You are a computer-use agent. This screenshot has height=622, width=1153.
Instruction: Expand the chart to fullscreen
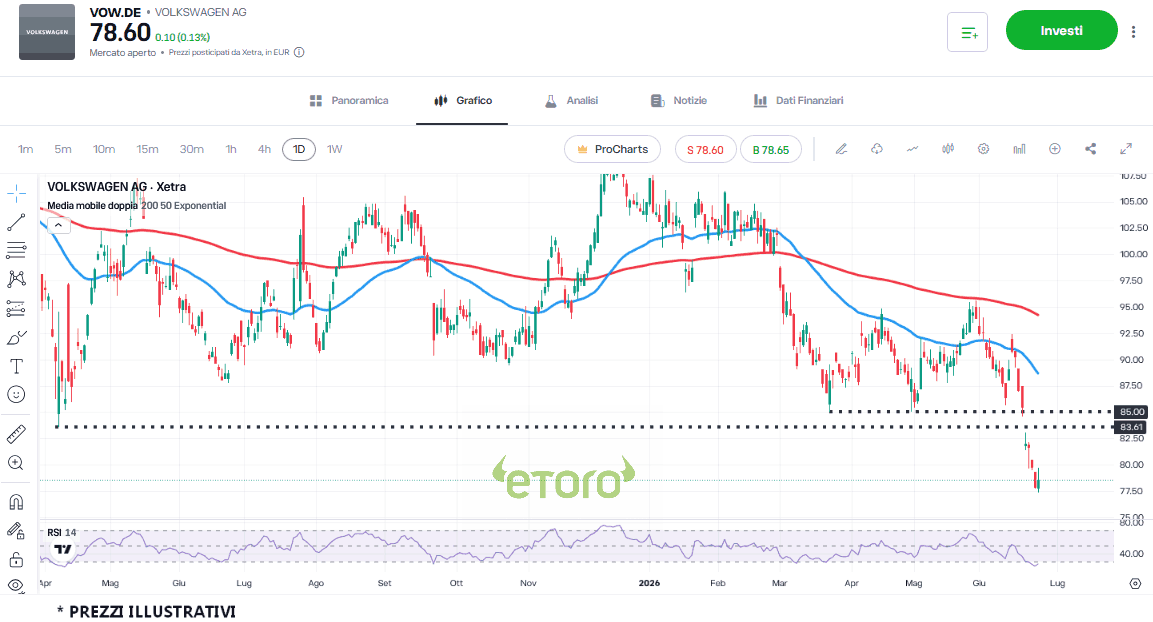(x=1126, y=149)
